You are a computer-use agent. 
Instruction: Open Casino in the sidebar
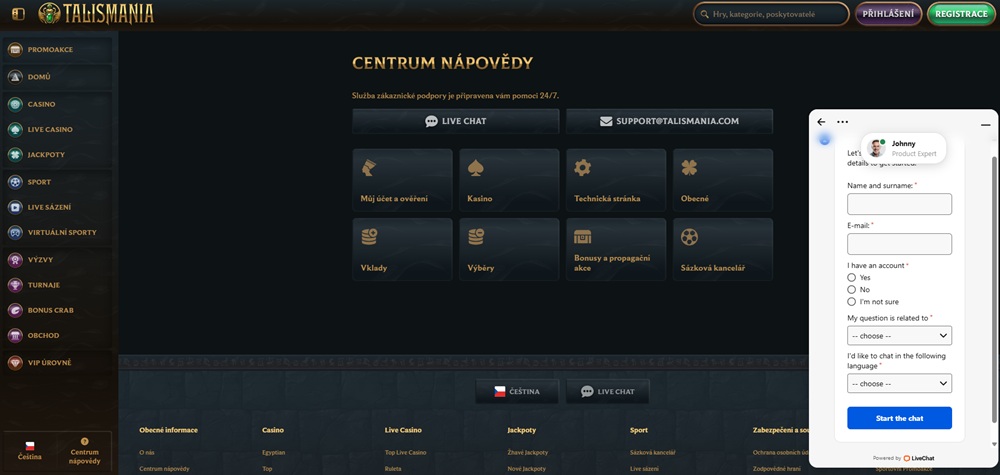(57, 104)
